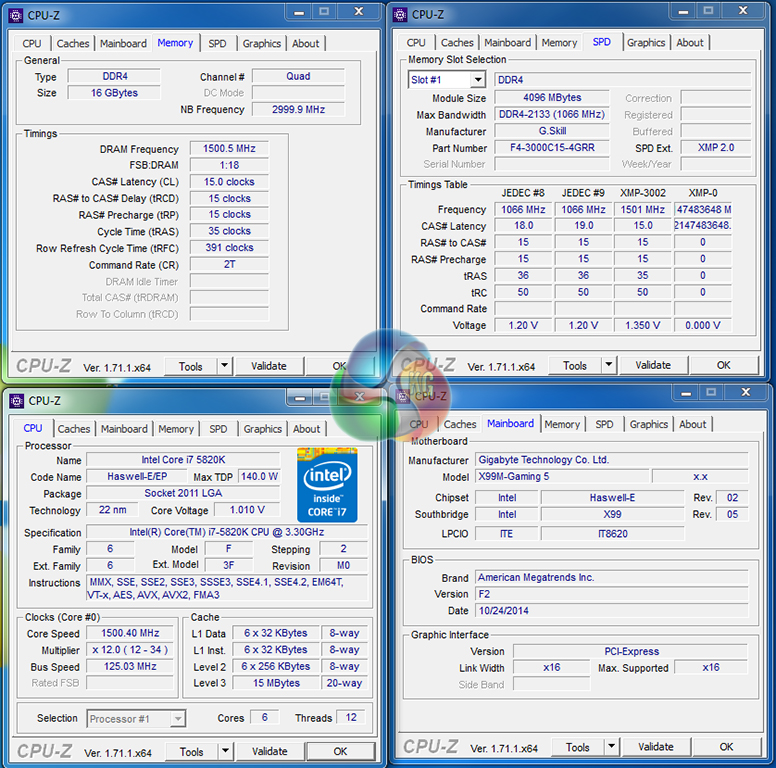Screen dimensions: 776x768
Task: Click the CPU-Z title bar icon in the CPU window
Action: [16, 401]
